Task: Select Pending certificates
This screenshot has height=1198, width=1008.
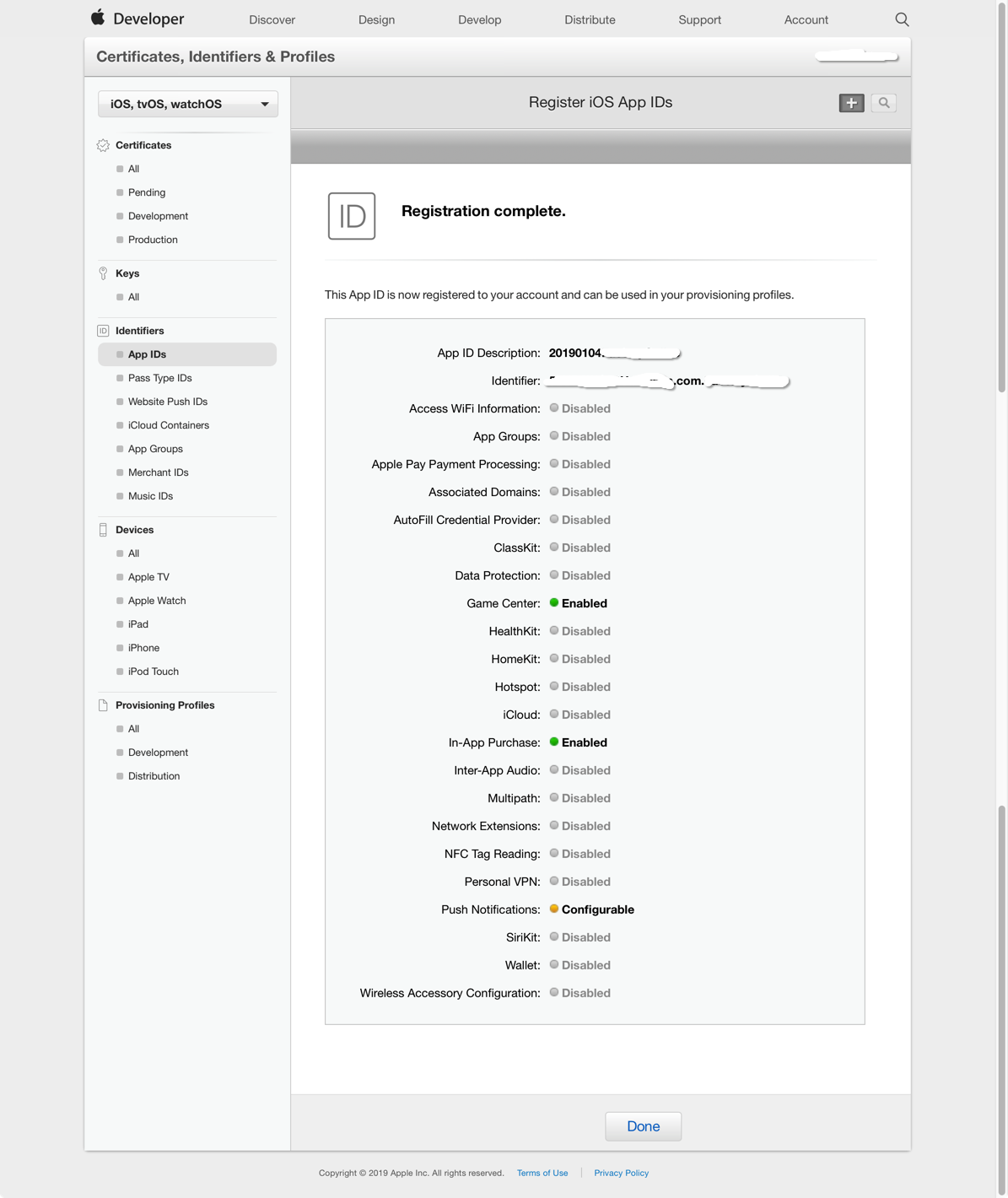Action: 147,192
